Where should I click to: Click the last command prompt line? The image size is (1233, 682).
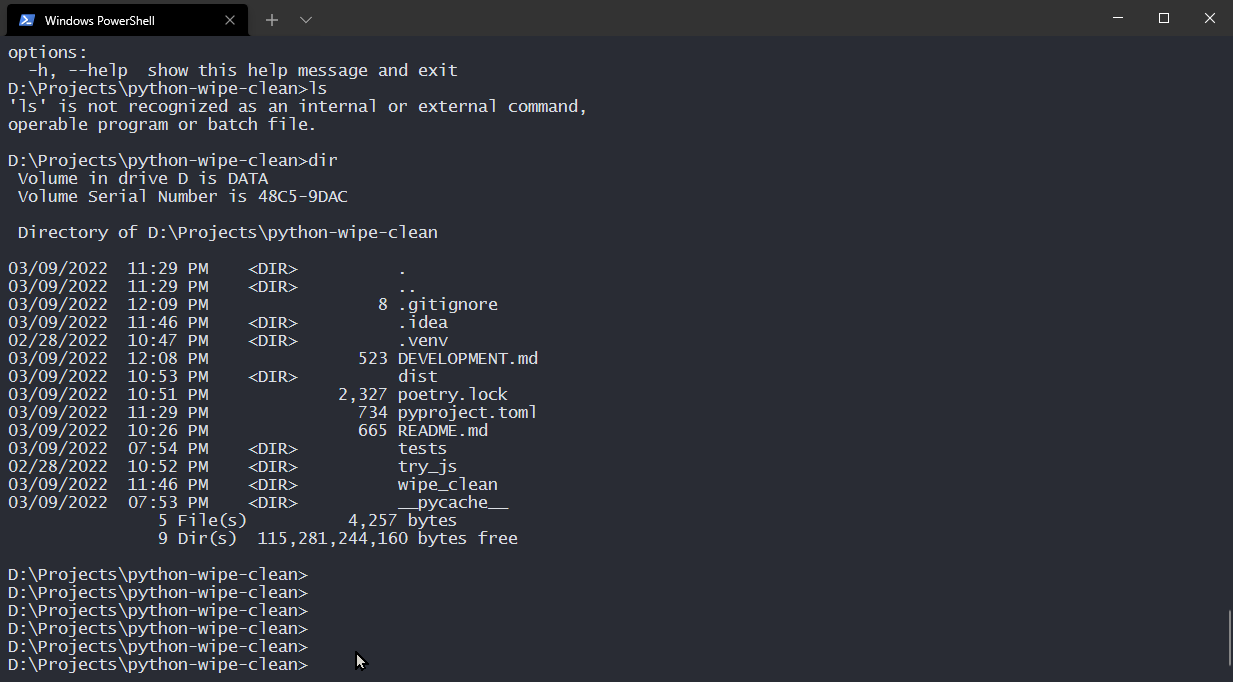158,665
